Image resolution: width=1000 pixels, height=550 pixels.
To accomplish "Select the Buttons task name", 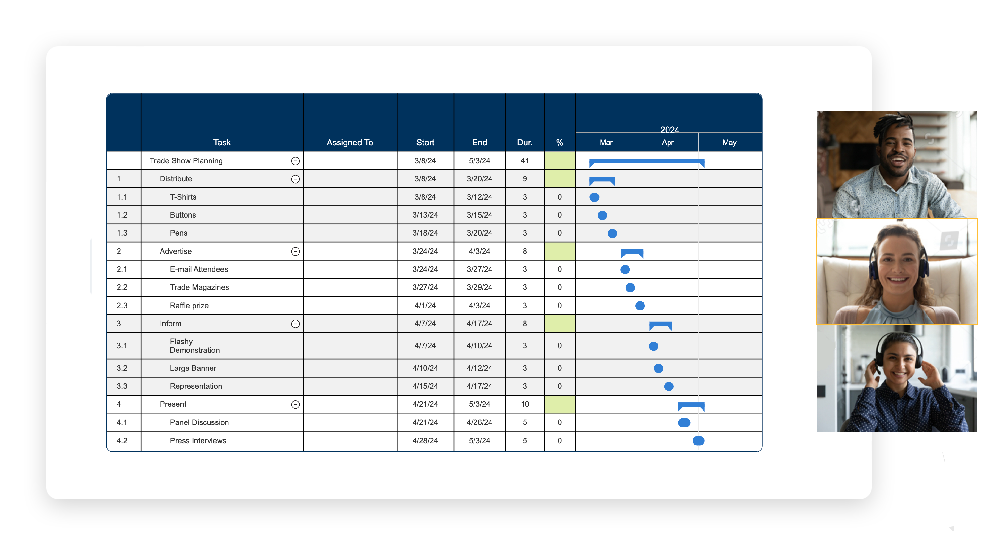I will (x=183, y=215).
